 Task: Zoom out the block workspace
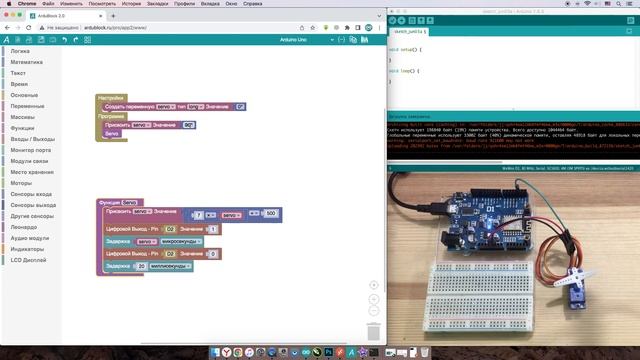373,311
